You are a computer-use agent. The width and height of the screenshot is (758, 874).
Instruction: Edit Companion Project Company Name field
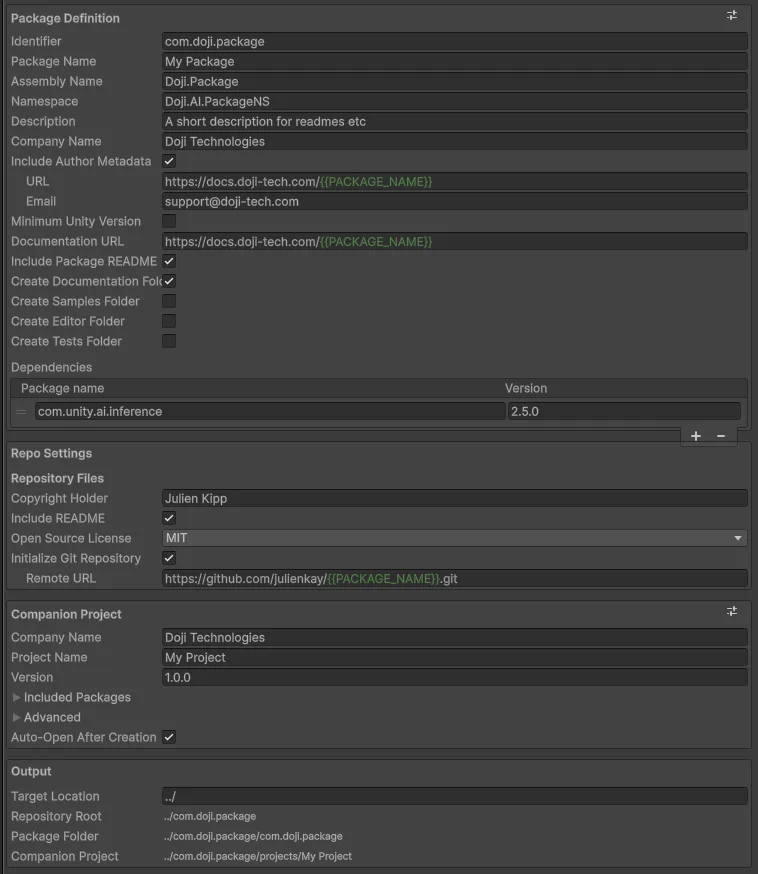[x=455, y=637]
